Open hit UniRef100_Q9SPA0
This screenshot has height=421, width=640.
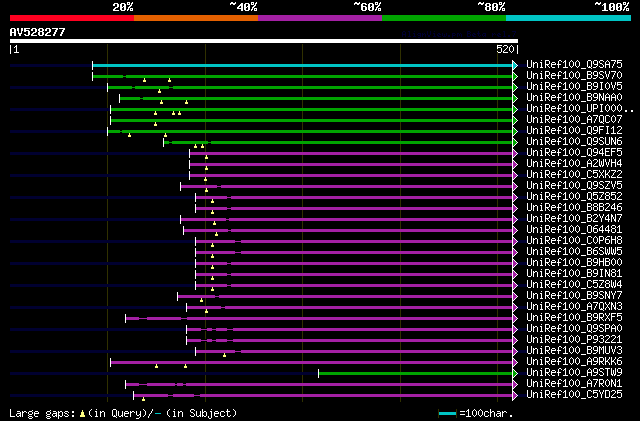point(574,329)
